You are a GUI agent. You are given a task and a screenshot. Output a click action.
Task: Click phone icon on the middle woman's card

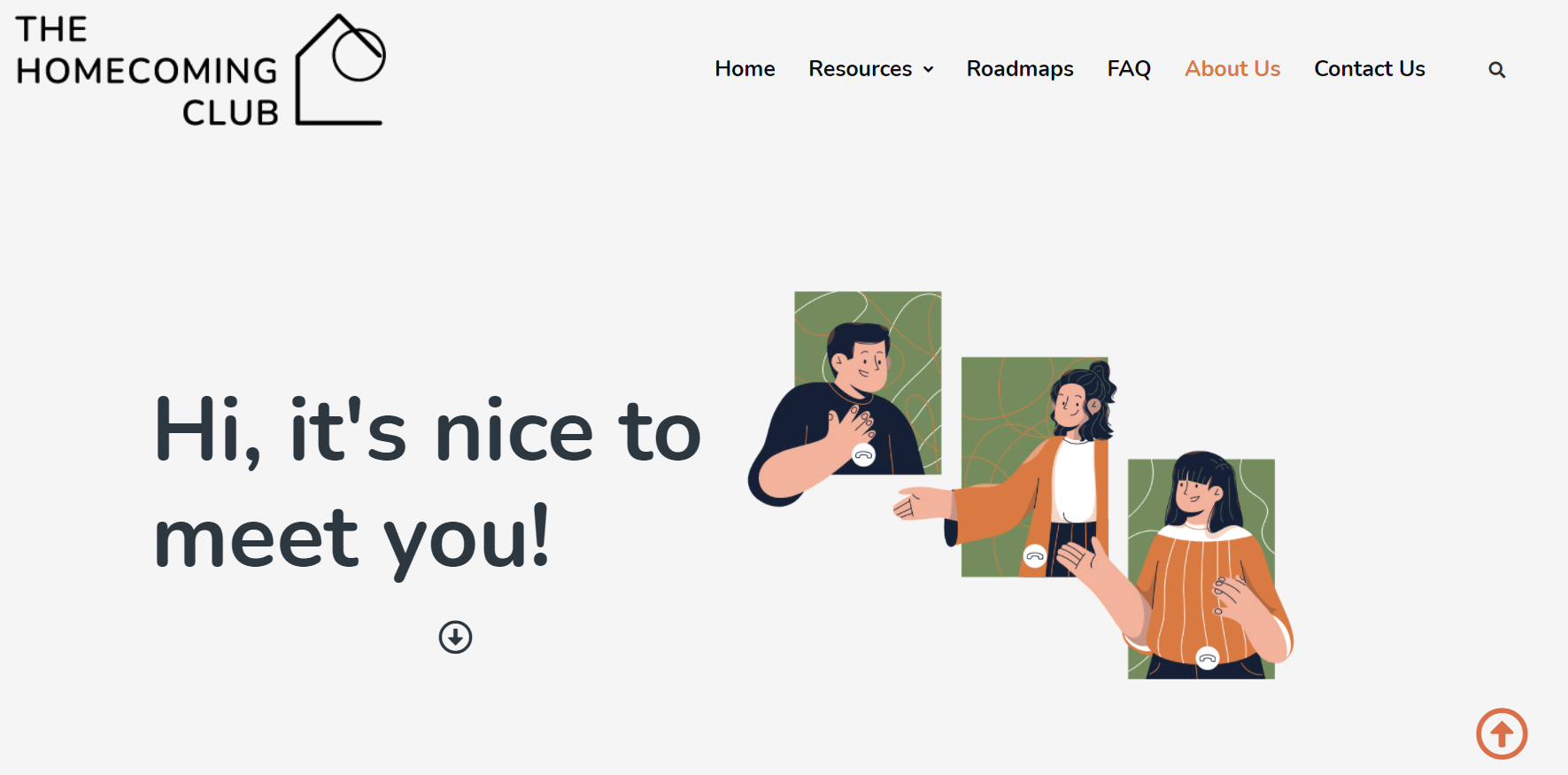coord(1034,556)
